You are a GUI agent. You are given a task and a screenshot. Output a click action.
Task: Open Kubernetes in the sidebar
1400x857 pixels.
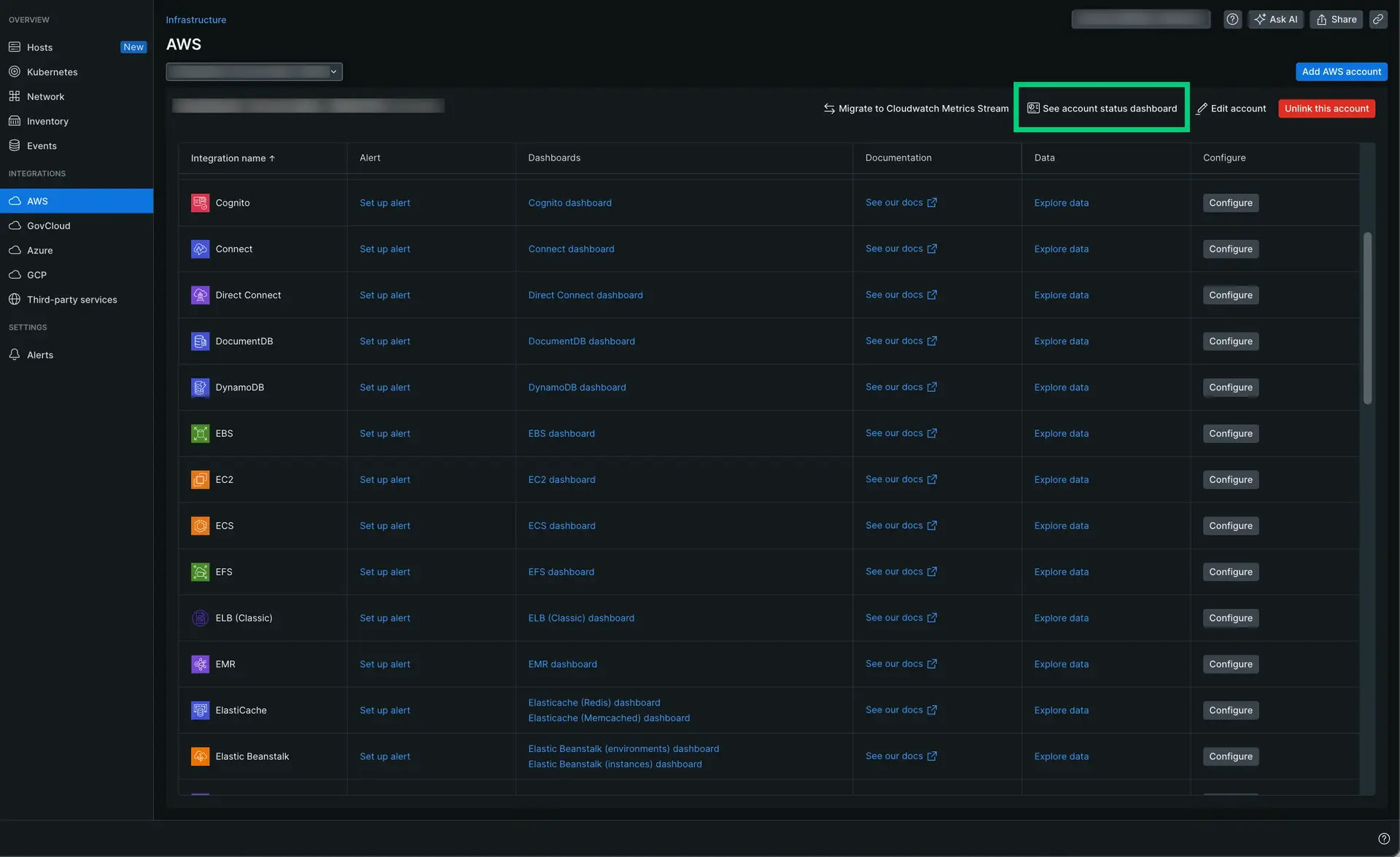point(52,72)
